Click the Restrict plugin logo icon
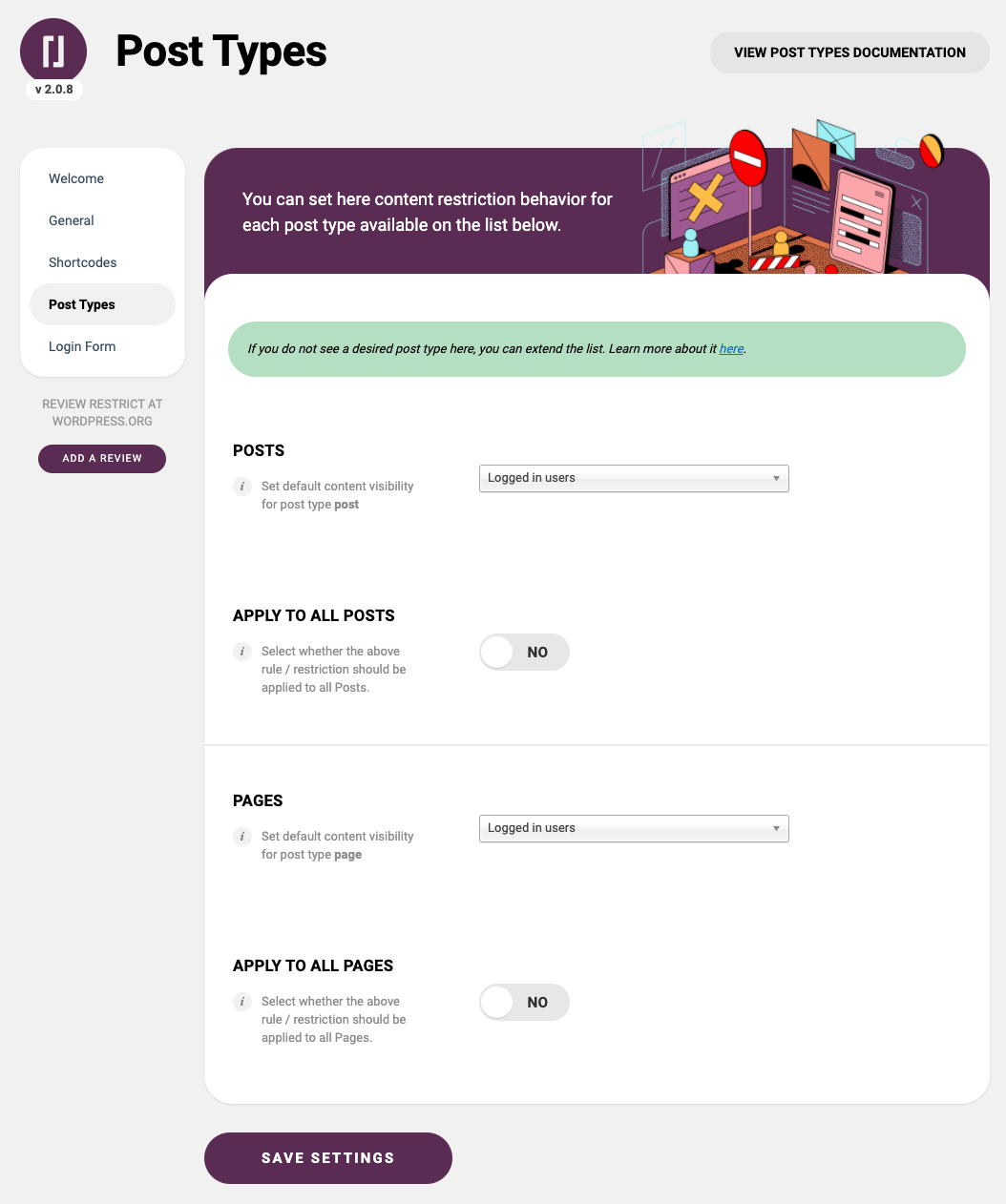 point(53,52)
